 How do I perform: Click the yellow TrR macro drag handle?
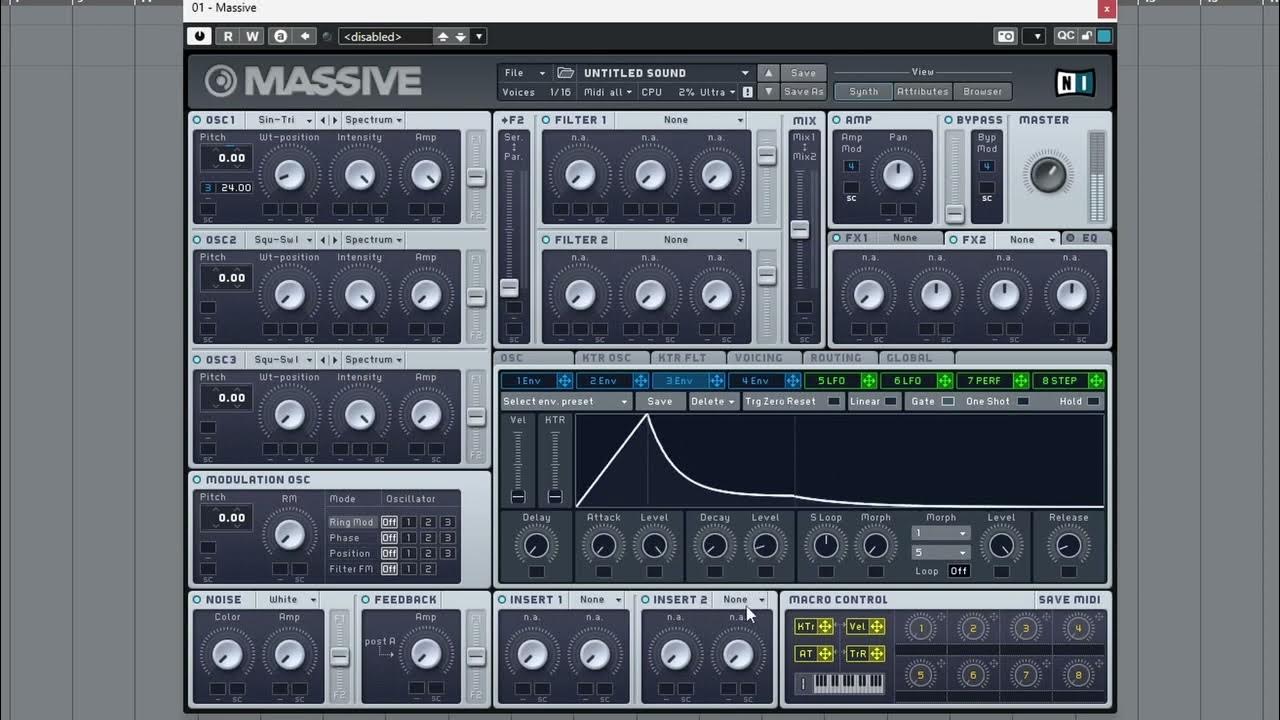pyautogui.click(x=877, y=654)
